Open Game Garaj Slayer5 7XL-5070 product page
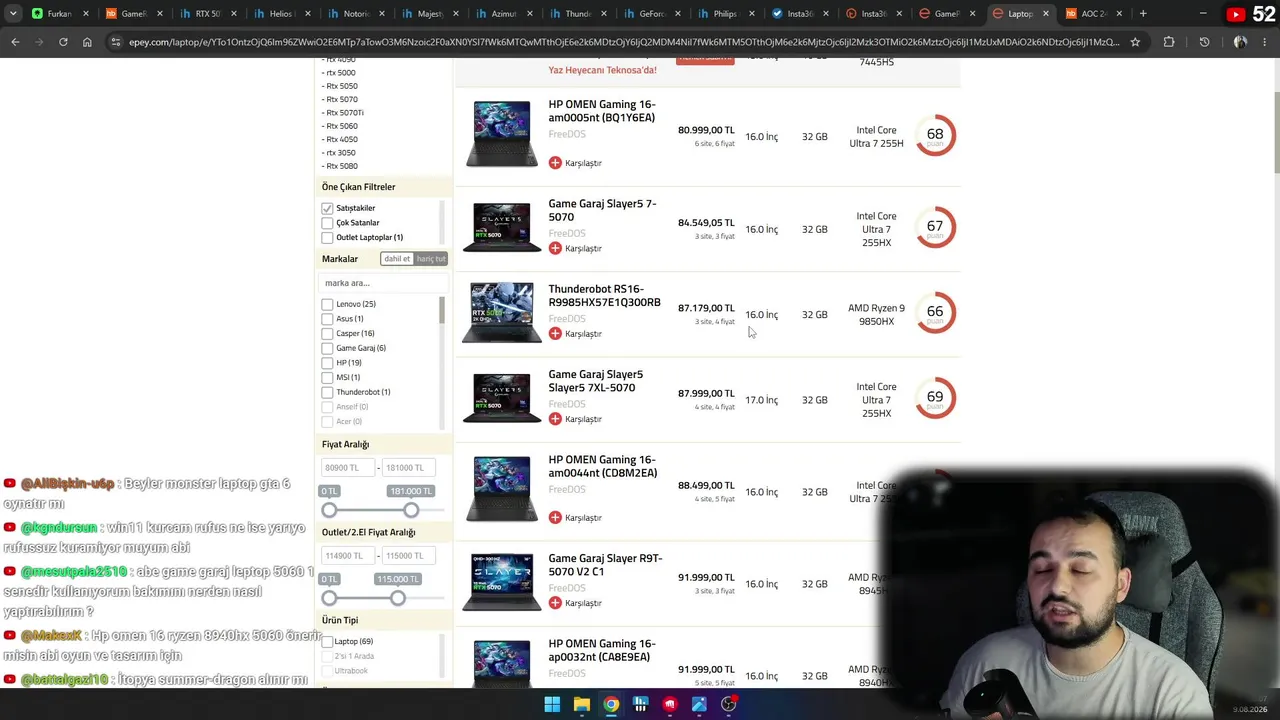Viewport: 1280px width, 720px height. coord(596,381)
